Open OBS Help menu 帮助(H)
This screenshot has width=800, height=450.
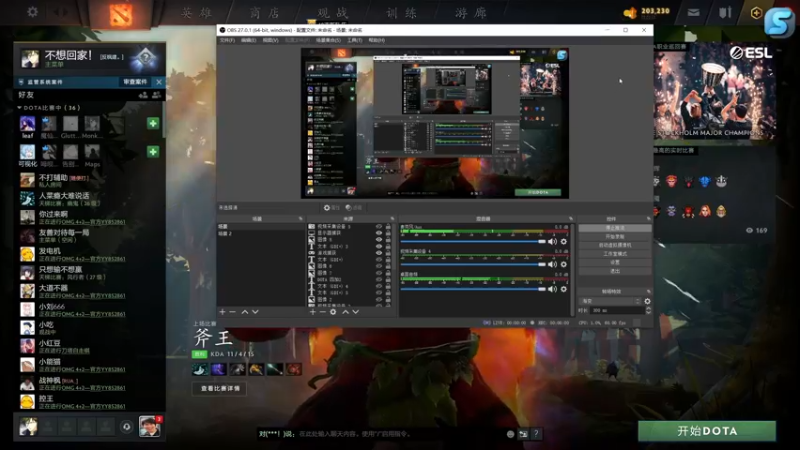pos(377,40)
